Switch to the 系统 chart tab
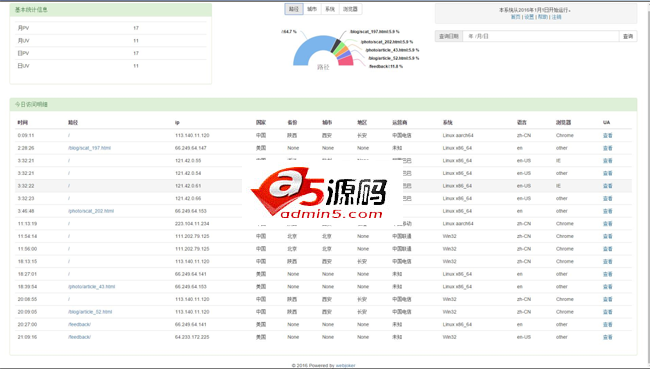 pyautogui.click(x=330, y=9)
